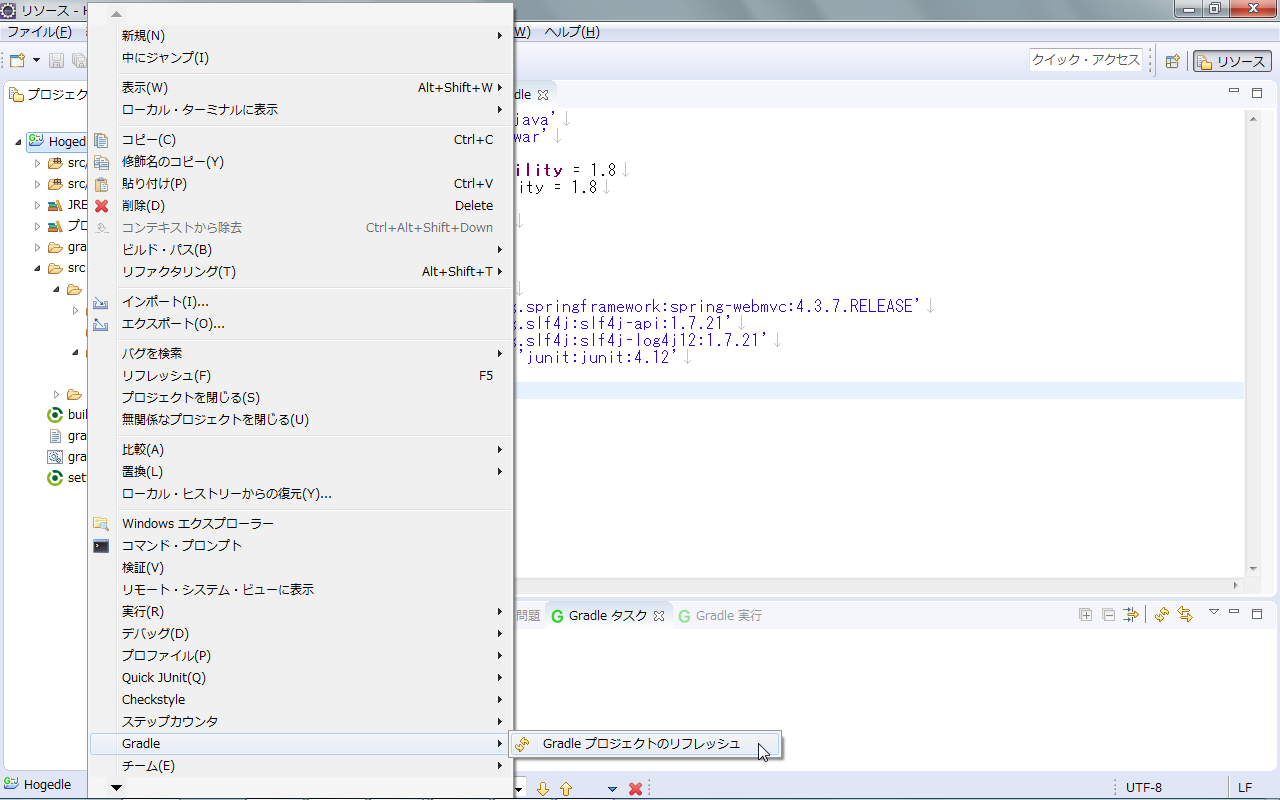Expand the gradle folder node in project explorer
Viewport: 1280px width, 800px height.
tap(36, 247)
